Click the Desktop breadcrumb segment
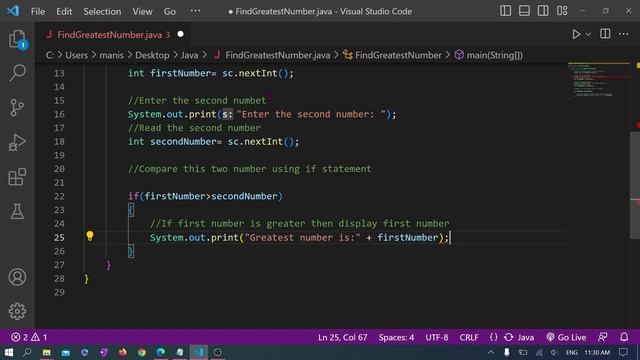 [152, 55]
